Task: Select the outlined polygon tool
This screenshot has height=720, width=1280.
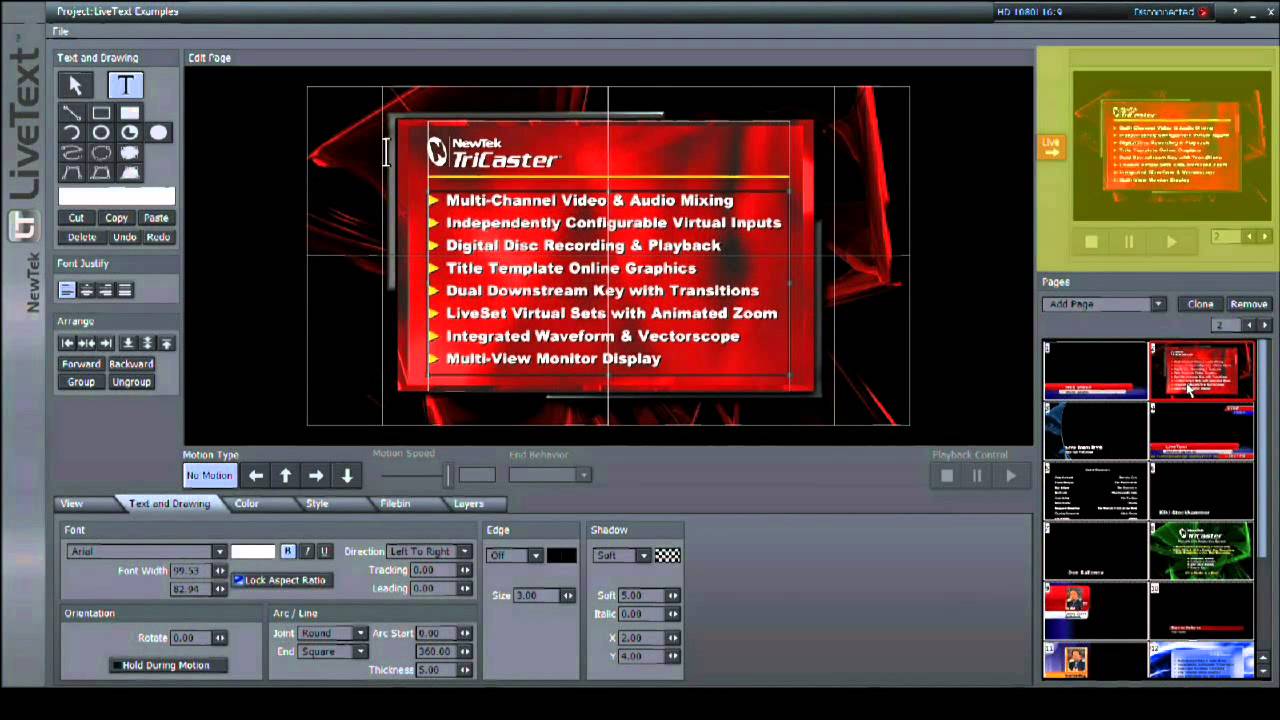Action: [x=101, y=173]
